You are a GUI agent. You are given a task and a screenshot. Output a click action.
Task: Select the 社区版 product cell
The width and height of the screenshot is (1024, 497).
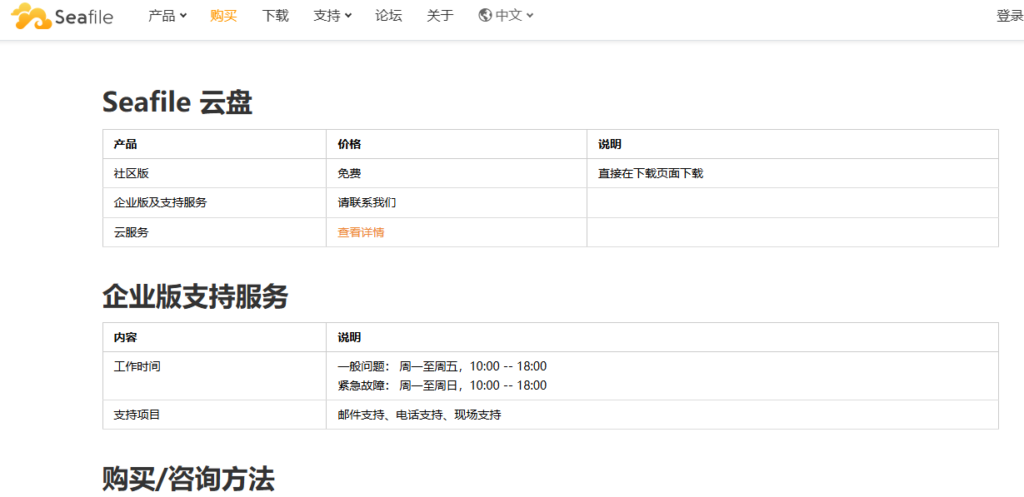click(214, 173)
